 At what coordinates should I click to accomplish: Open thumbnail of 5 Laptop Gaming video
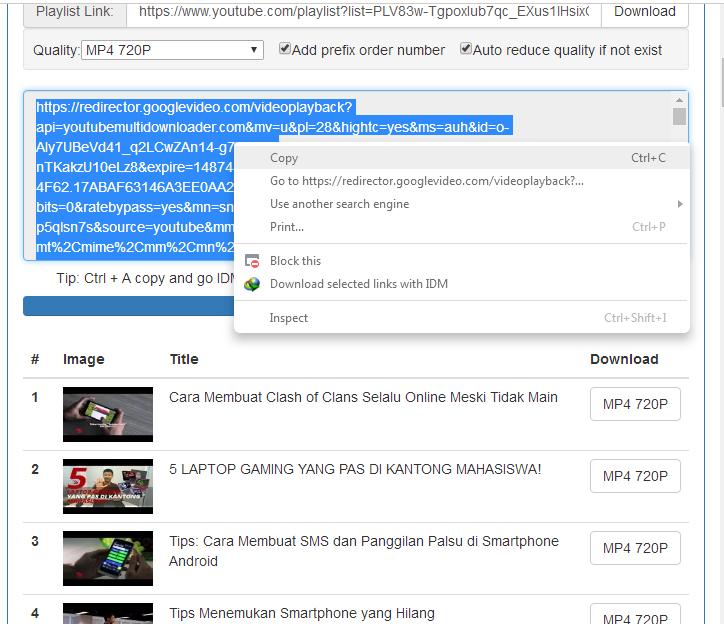pyautogui.click(x=108, y=486)
